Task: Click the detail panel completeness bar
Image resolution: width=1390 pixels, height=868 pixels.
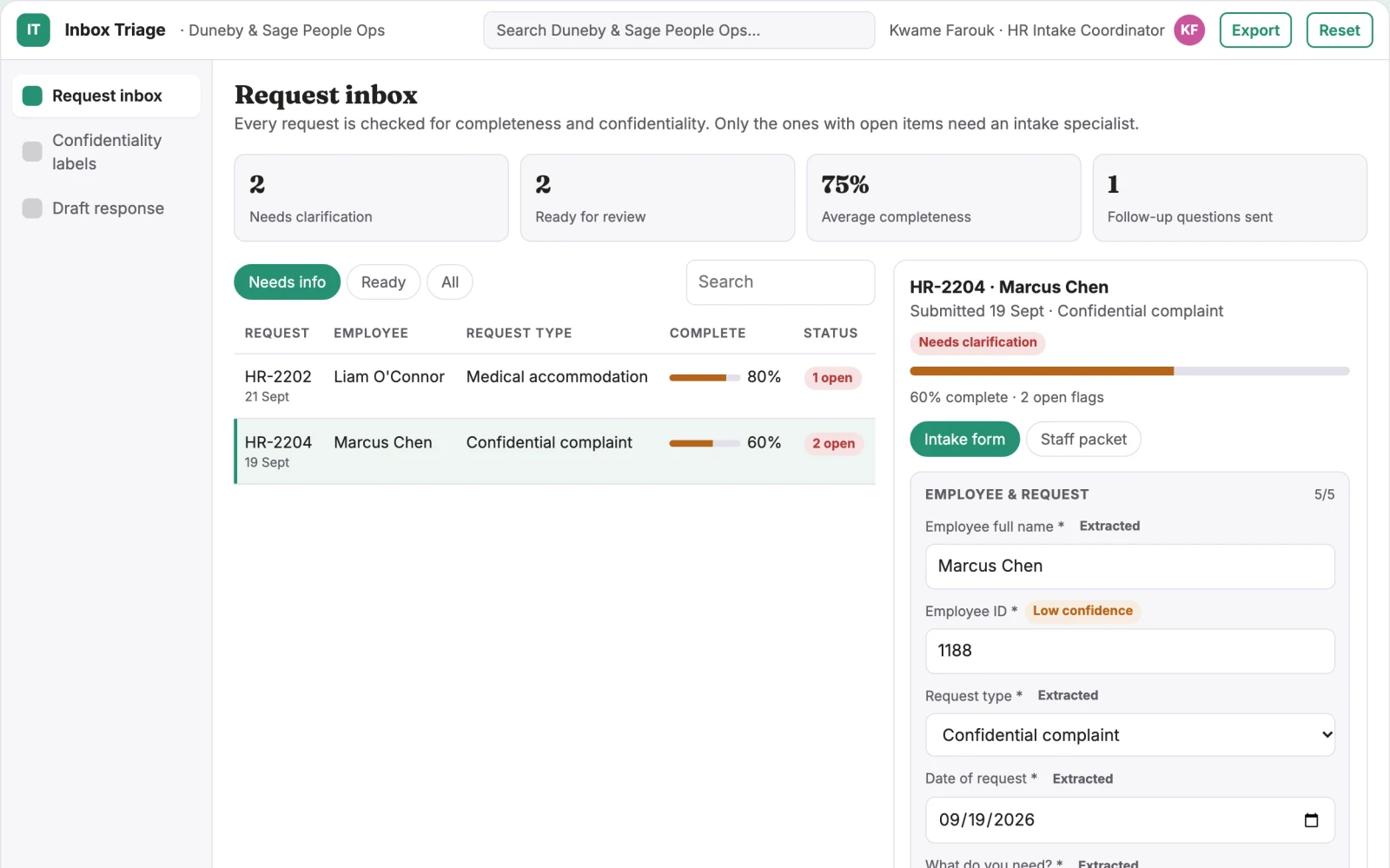Action: tap(1129, 371)
